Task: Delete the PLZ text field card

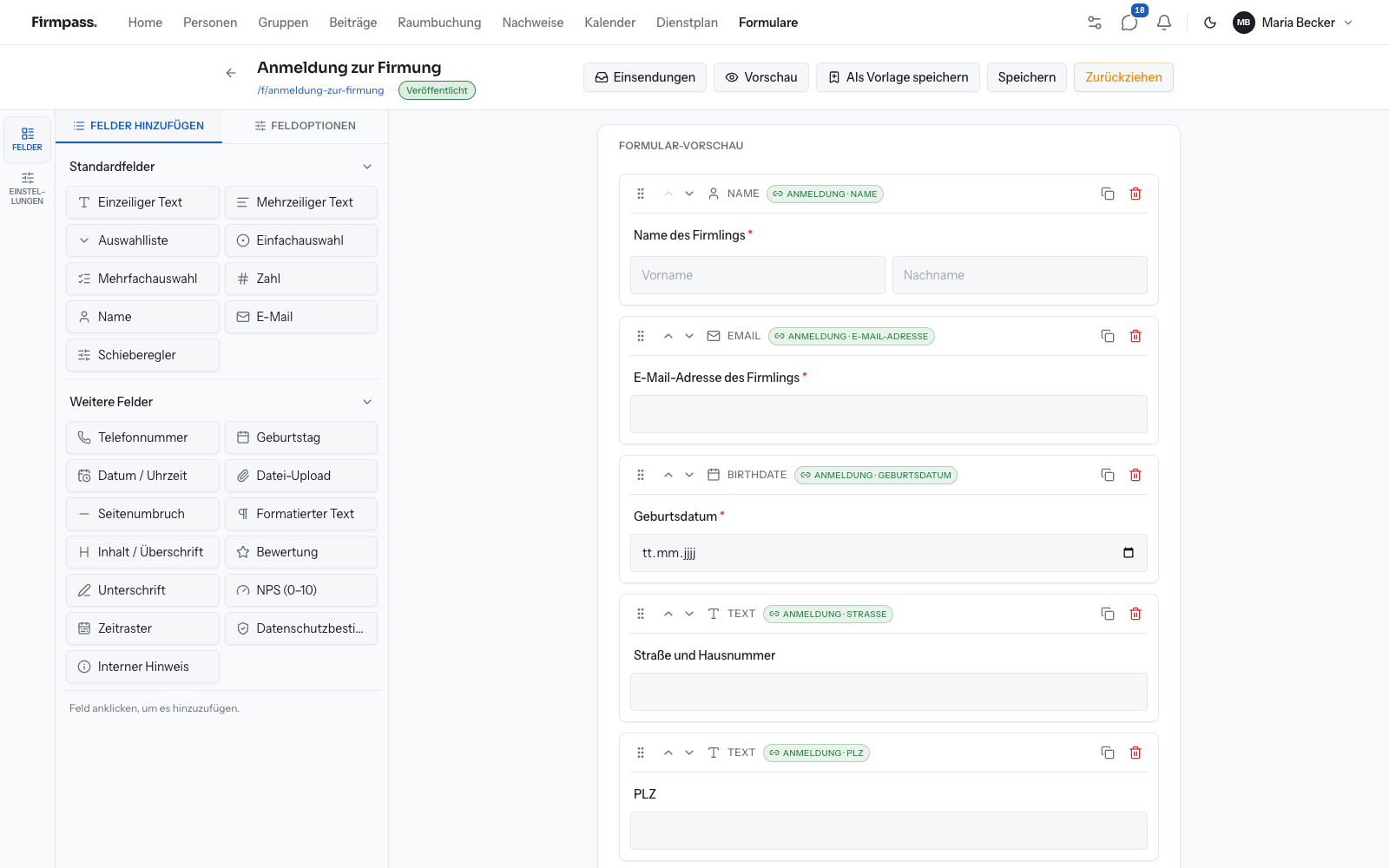Action: click(x=1136, y=753)
